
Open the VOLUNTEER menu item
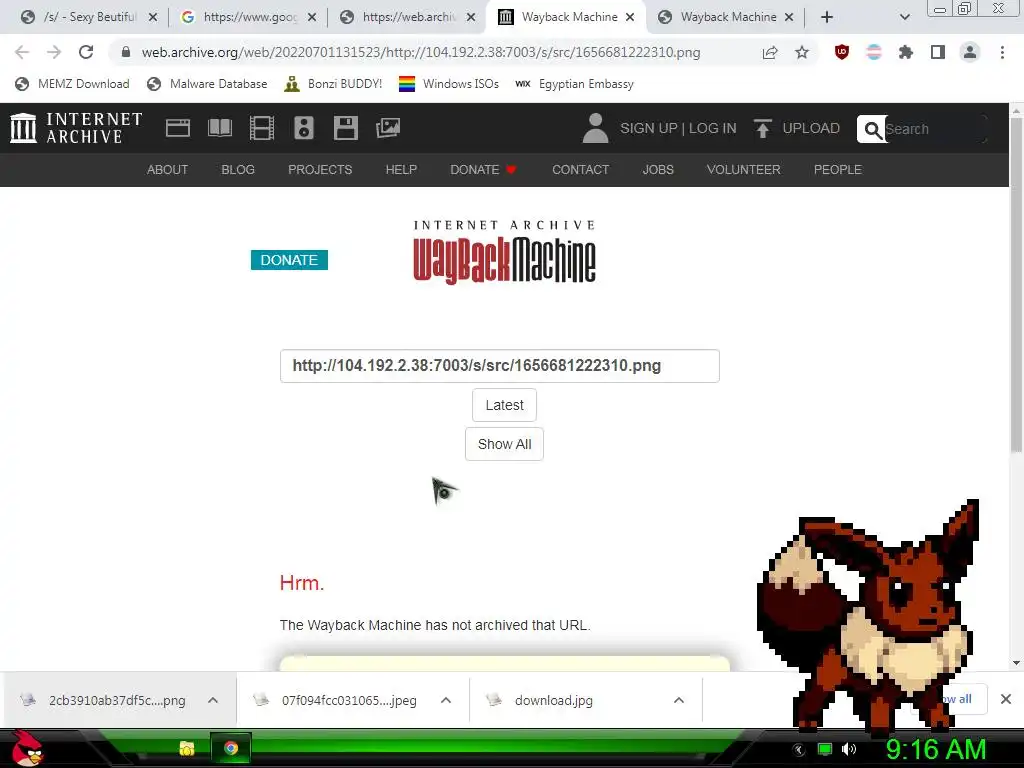743,170
